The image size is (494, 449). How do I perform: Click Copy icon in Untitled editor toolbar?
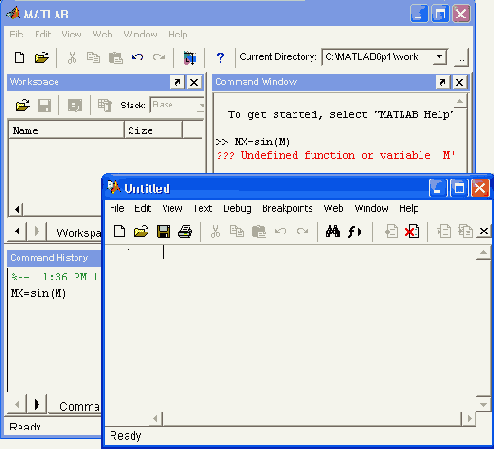tap(237, 231)
